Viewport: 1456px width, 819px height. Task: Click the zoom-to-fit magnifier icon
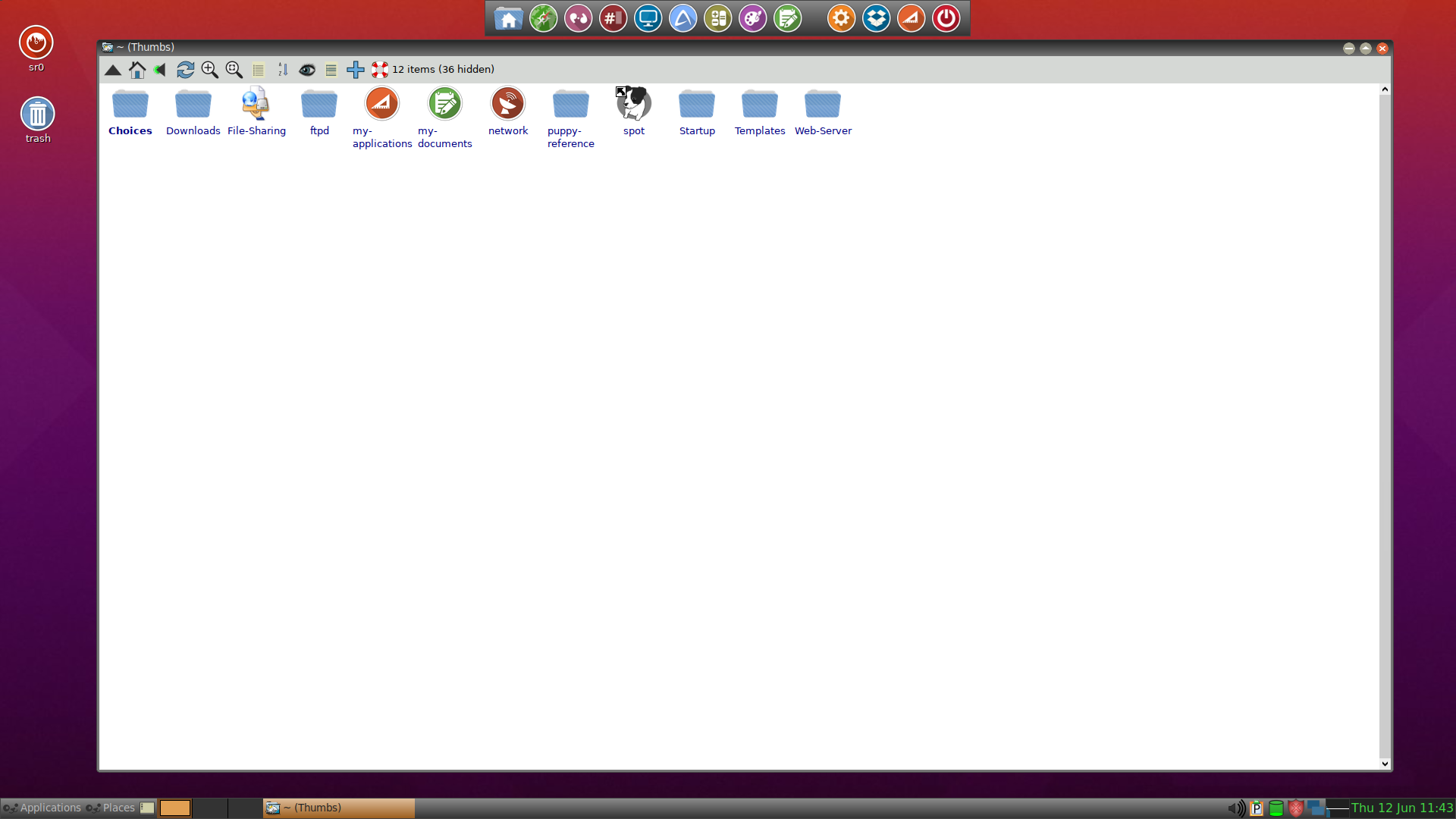coord(234,70)
